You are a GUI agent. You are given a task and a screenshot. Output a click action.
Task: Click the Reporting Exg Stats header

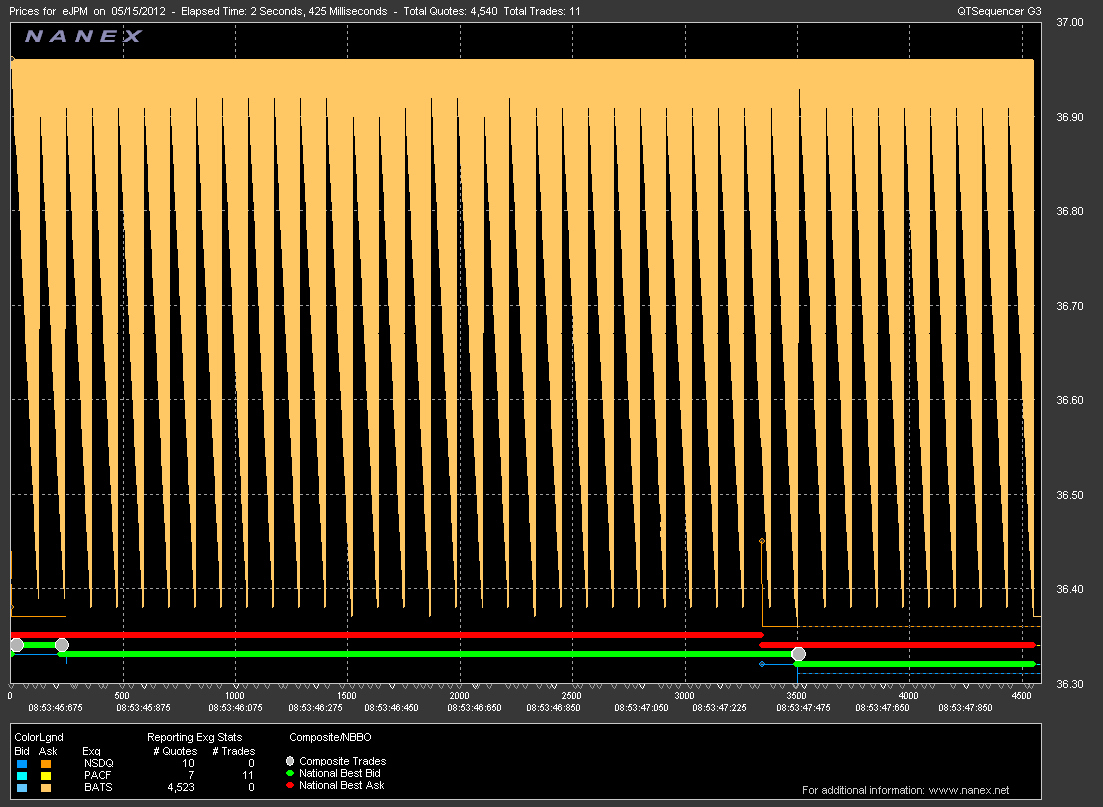click(x=194, y=737)
